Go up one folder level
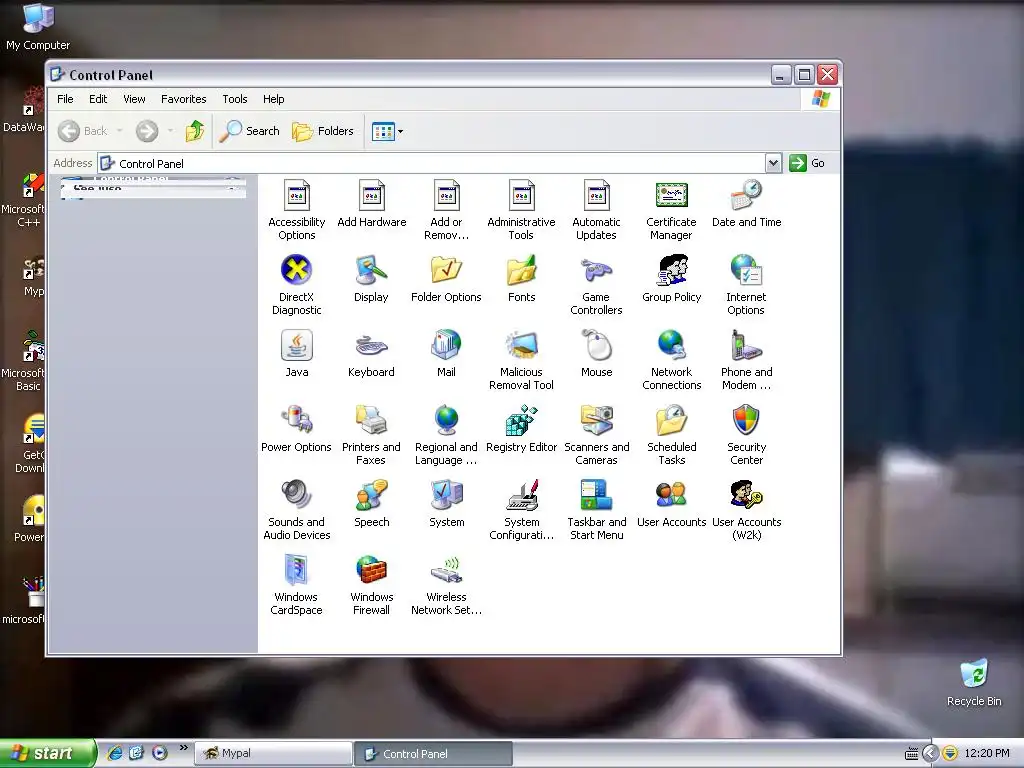The image size is (1024, 768). (195, 131)
